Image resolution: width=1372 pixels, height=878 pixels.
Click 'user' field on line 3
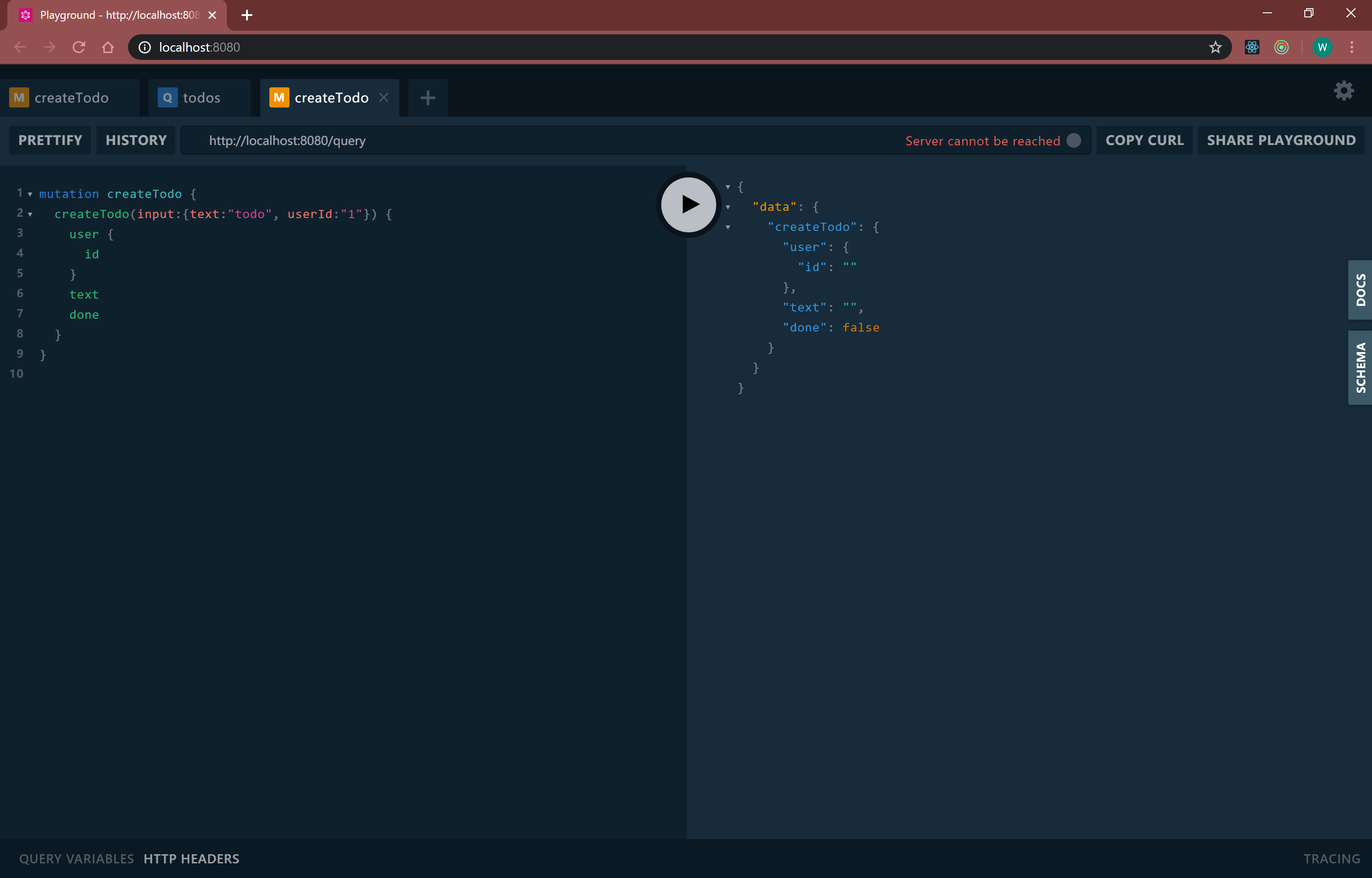pyautogui.click(x=84, y=234)
